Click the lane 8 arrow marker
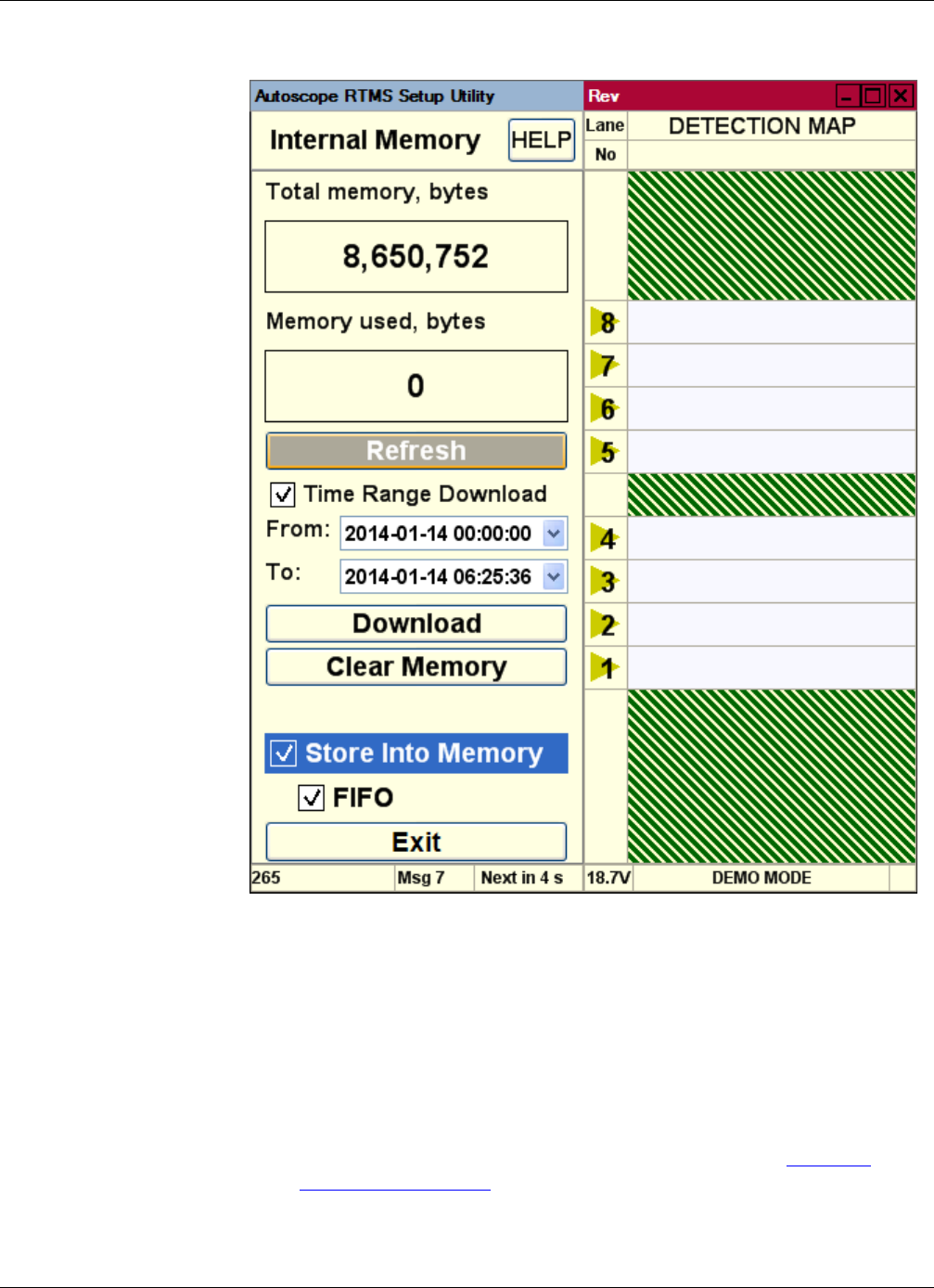 click(x=606, y=323)
